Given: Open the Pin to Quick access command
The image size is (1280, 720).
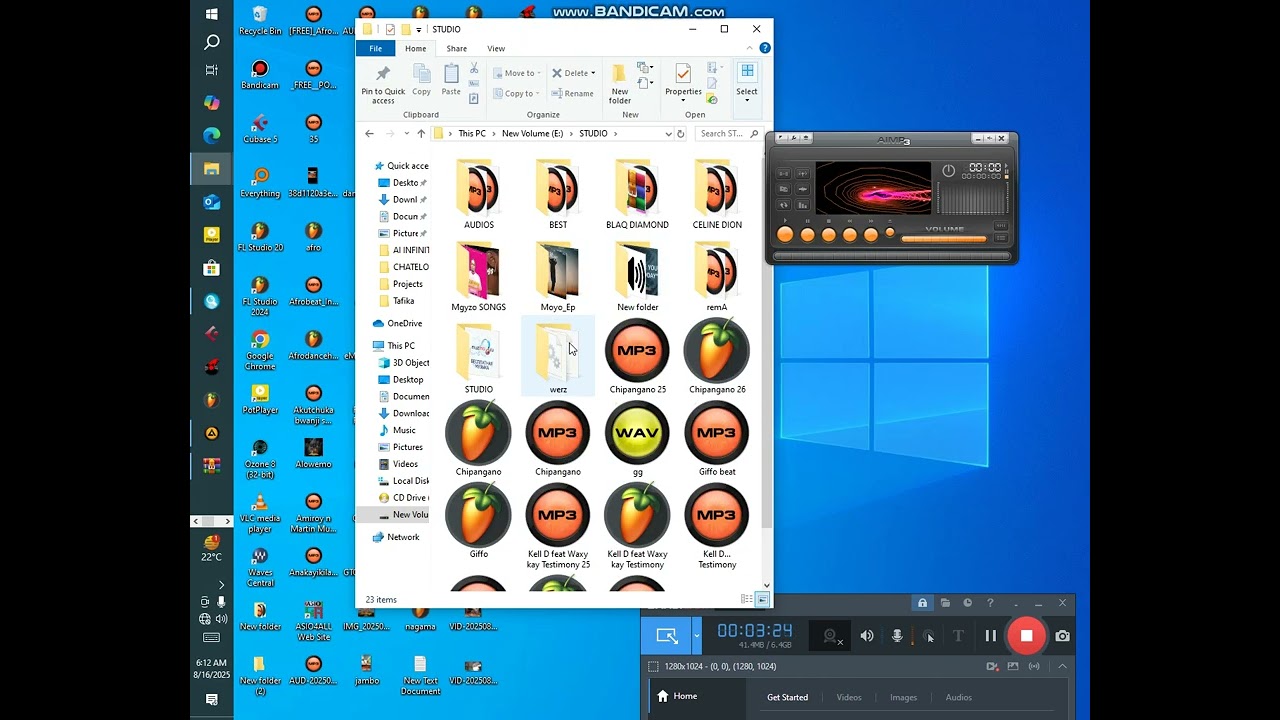Looking at the screenshot, I should pyautogui.click(x=383, y=84).
